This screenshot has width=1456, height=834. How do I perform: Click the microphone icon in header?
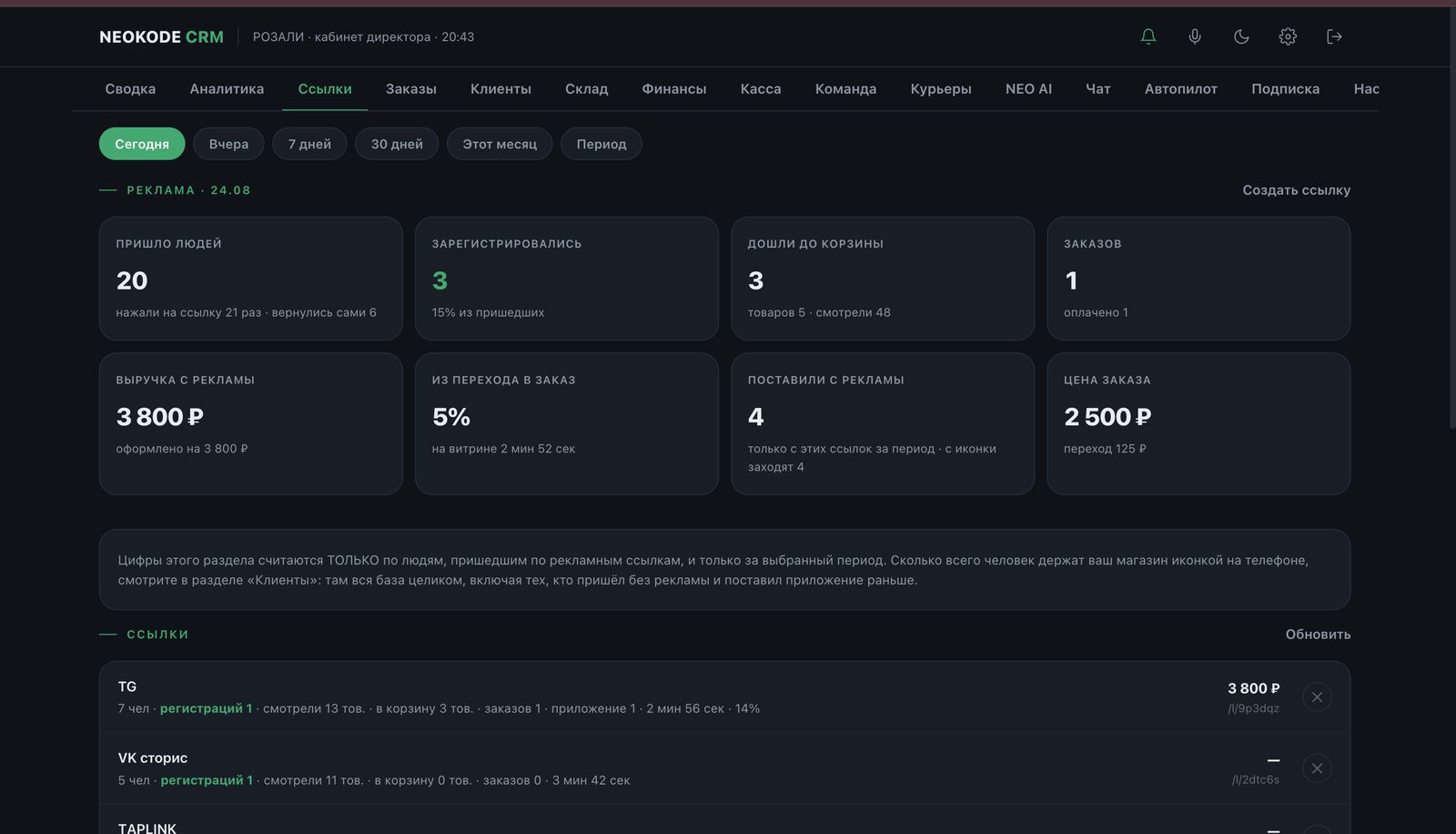pos(1195,36)
